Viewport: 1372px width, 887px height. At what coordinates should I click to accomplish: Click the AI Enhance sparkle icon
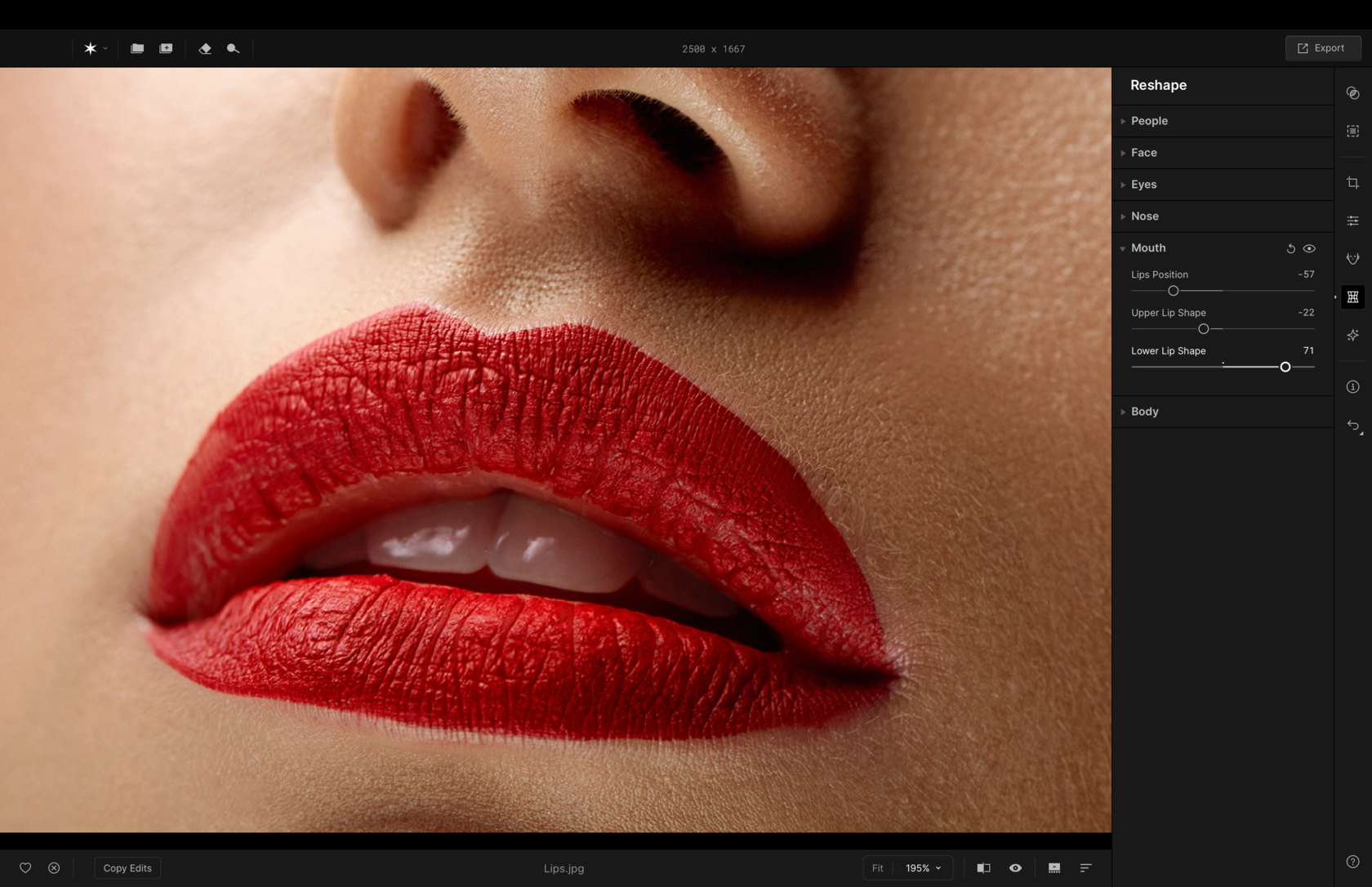tap(1352, 336)
